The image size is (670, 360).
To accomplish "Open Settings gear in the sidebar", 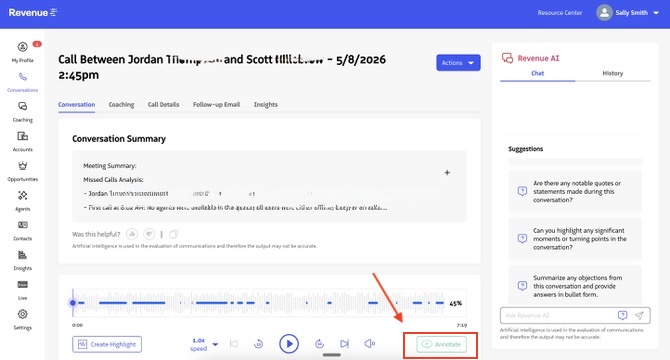I will [23, 314].
